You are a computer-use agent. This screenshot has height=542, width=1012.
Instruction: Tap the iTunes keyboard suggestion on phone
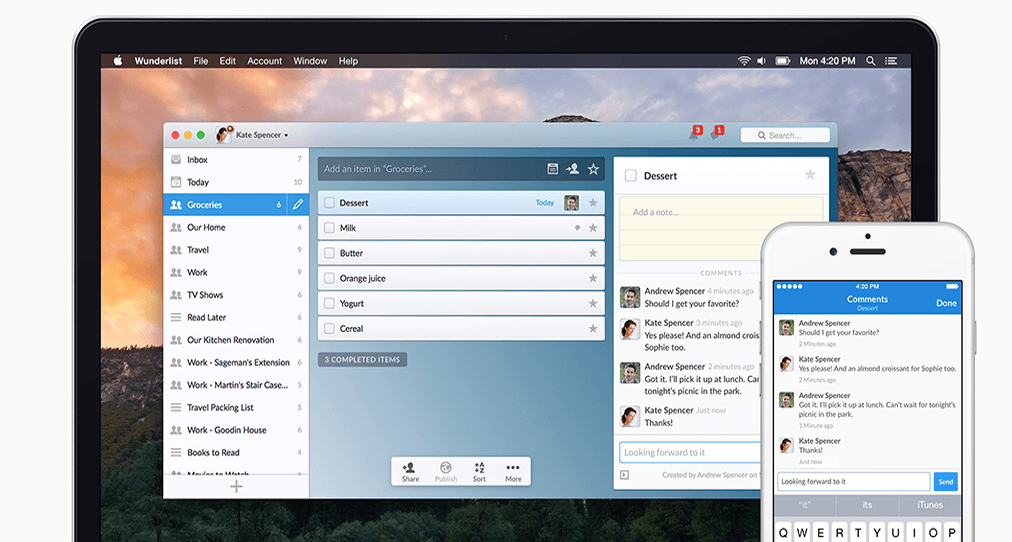tap(930, 505)
